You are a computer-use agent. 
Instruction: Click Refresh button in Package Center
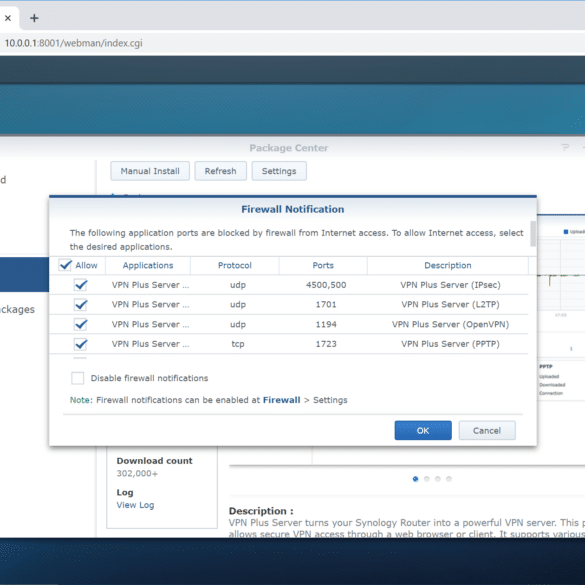[220, 171]
